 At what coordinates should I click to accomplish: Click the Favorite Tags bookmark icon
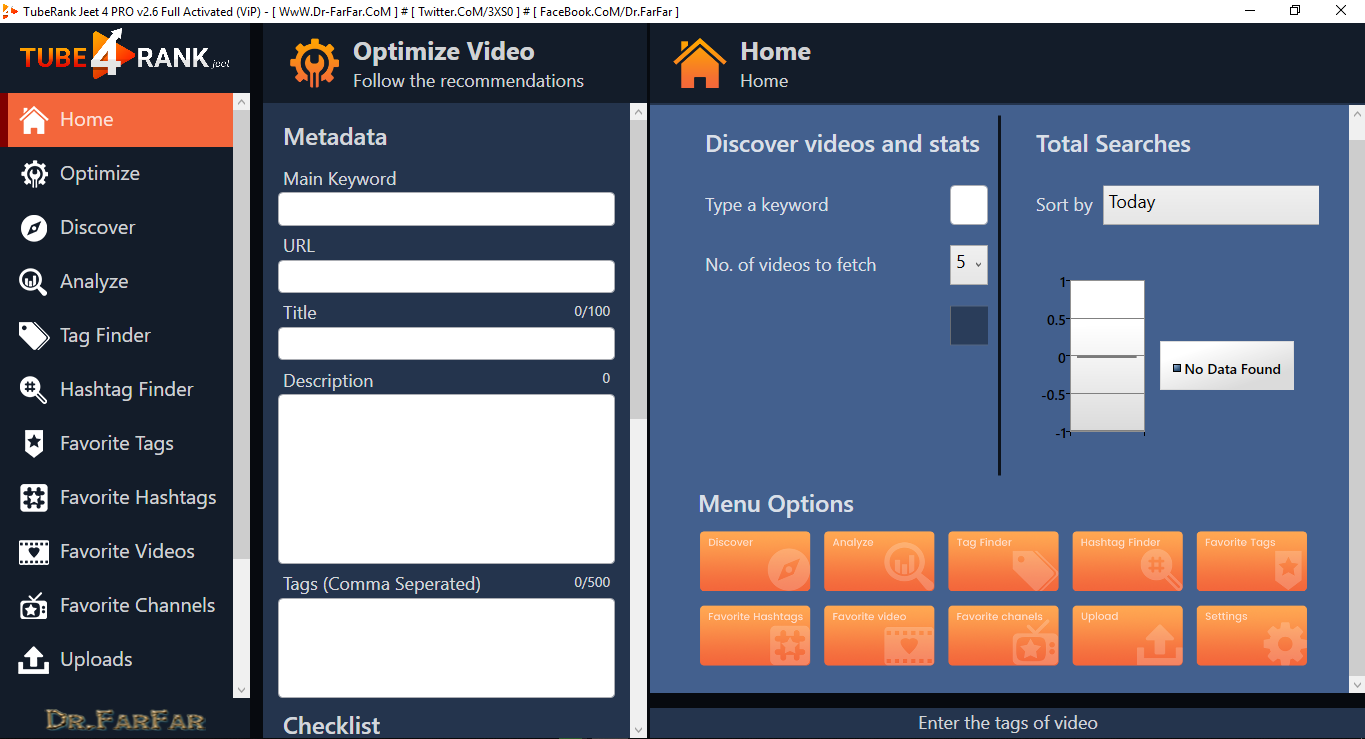click(34, 444)
